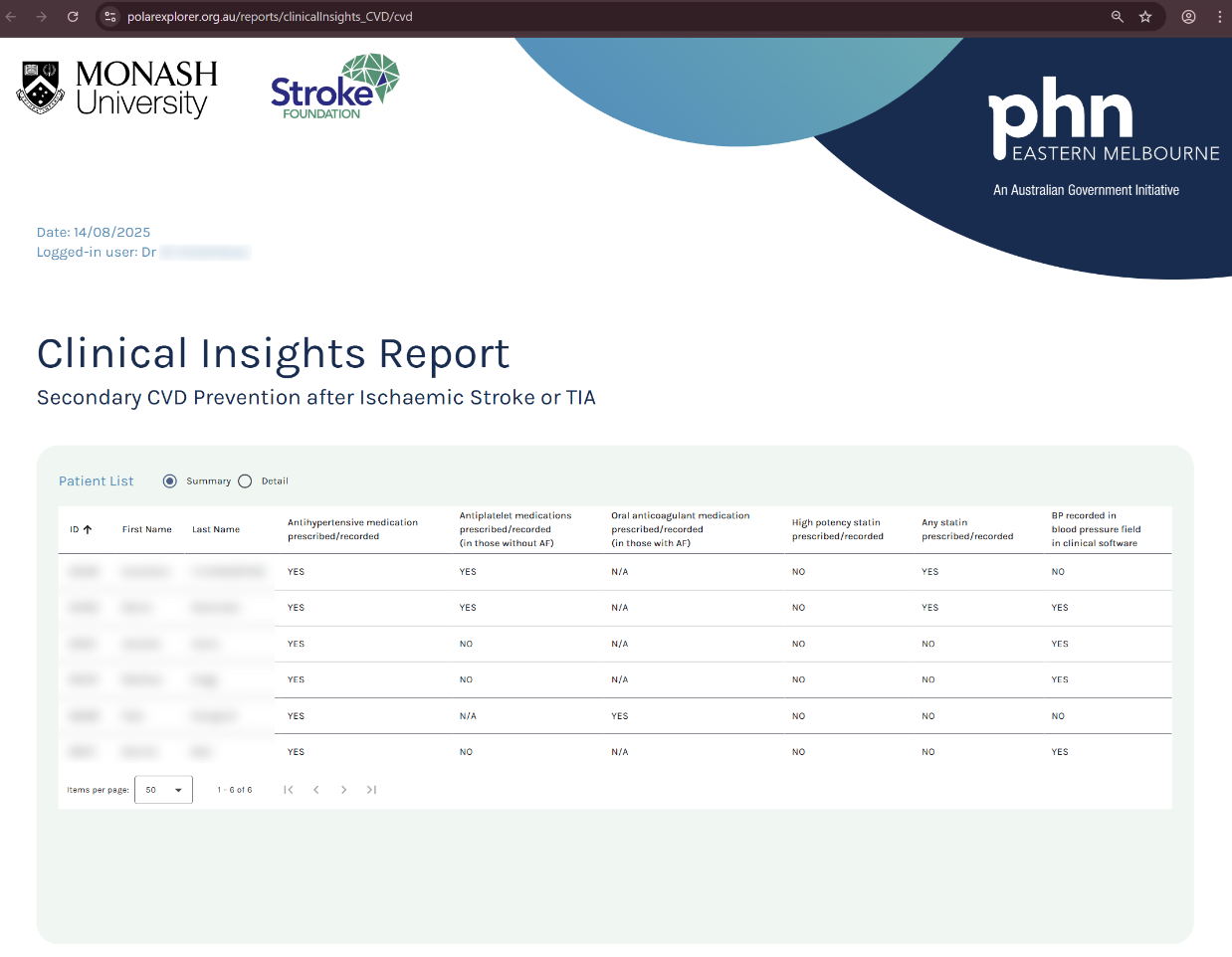Click the Any statin prescribed/recorded header

[x=966, y=529]
